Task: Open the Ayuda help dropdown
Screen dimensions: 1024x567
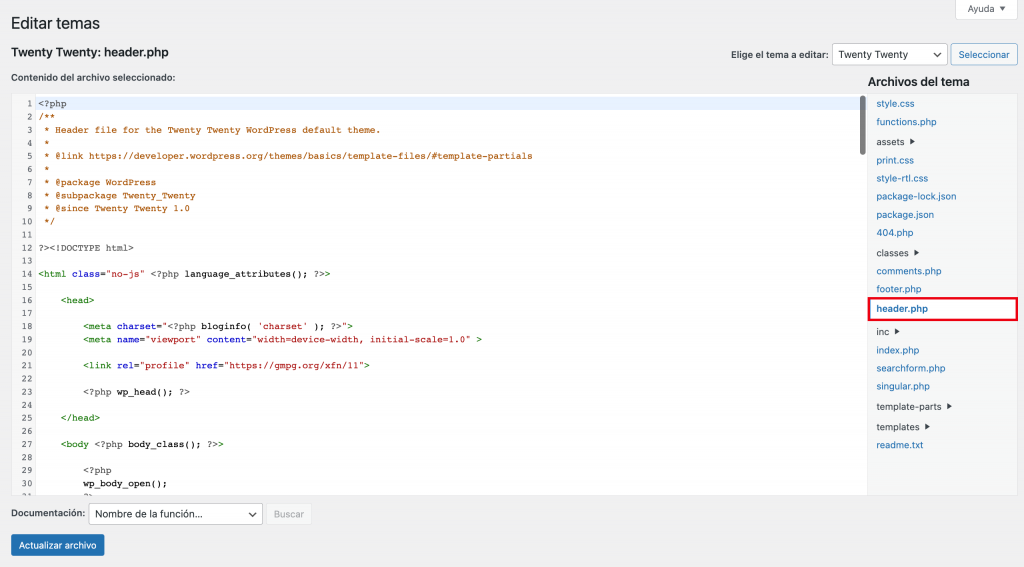Action: [x=987, y=9]
